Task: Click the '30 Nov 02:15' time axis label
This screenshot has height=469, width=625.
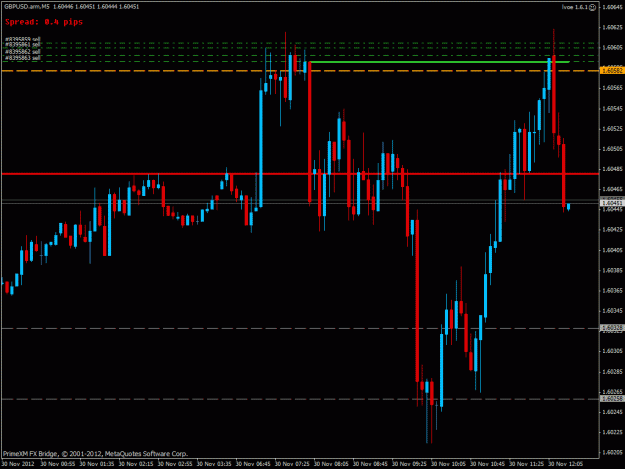Action: tap(136, 464)
